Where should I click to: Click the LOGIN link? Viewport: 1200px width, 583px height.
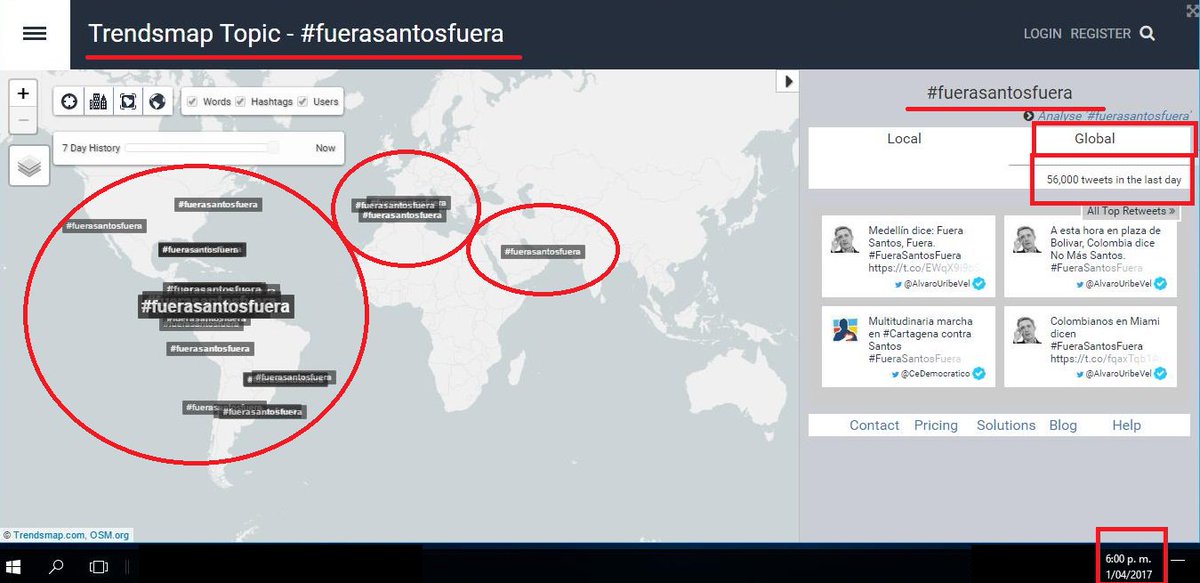(x=1042, y=33)
